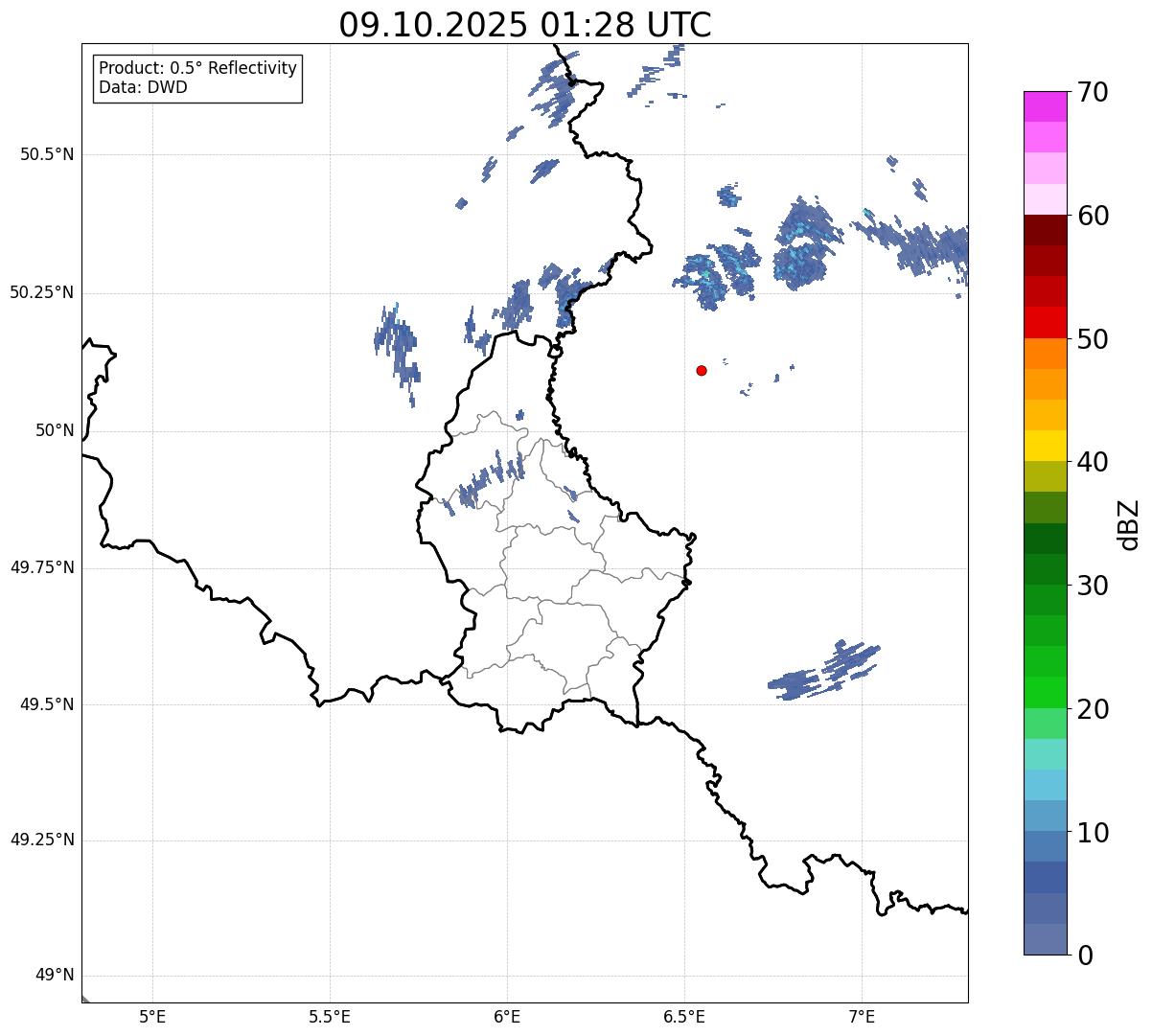Image resolution: width=1152 pixels, height=1036 pixels.
Task: Click the dark maroon segment below 60
Action: 1046,230
